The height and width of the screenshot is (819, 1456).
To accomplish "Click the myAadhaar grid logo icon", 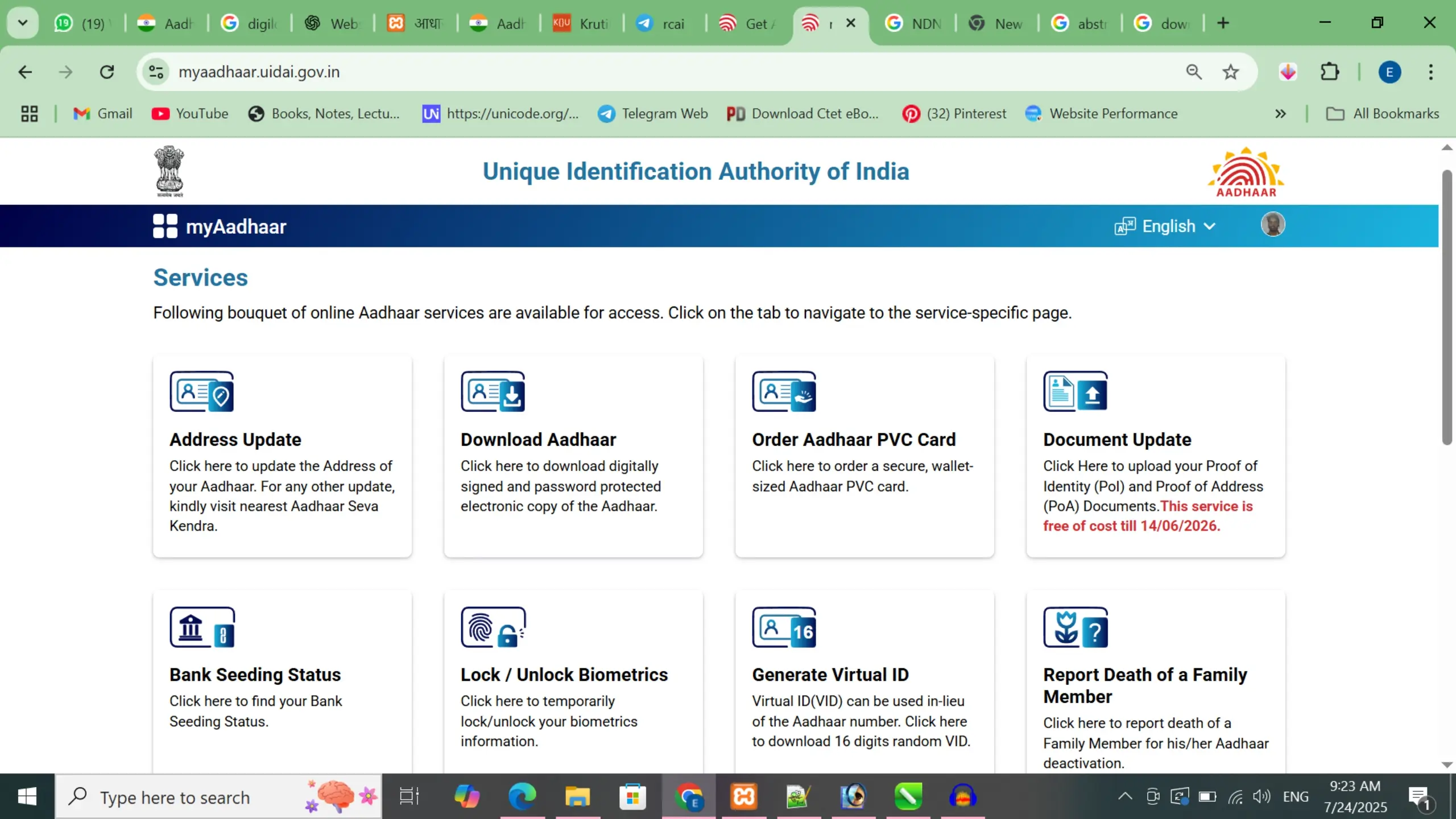I will (165, 226).
